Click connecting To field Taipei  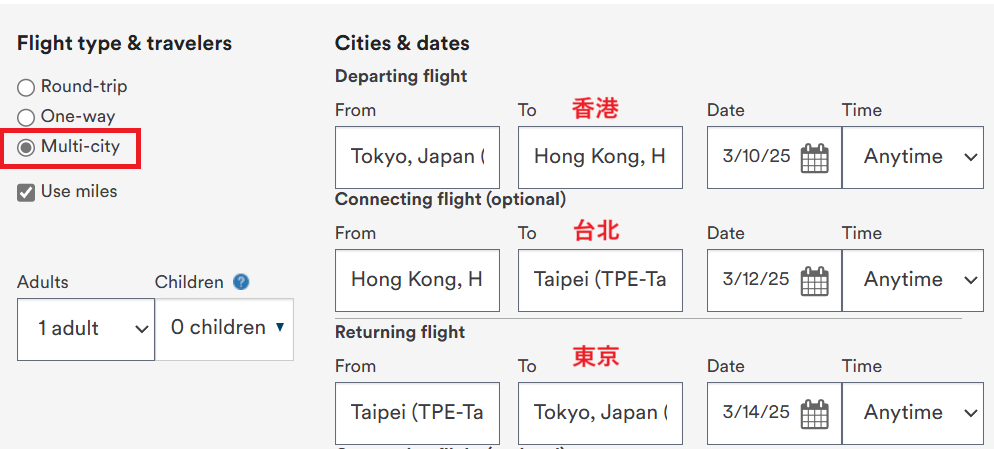click(x=600, y=280)
